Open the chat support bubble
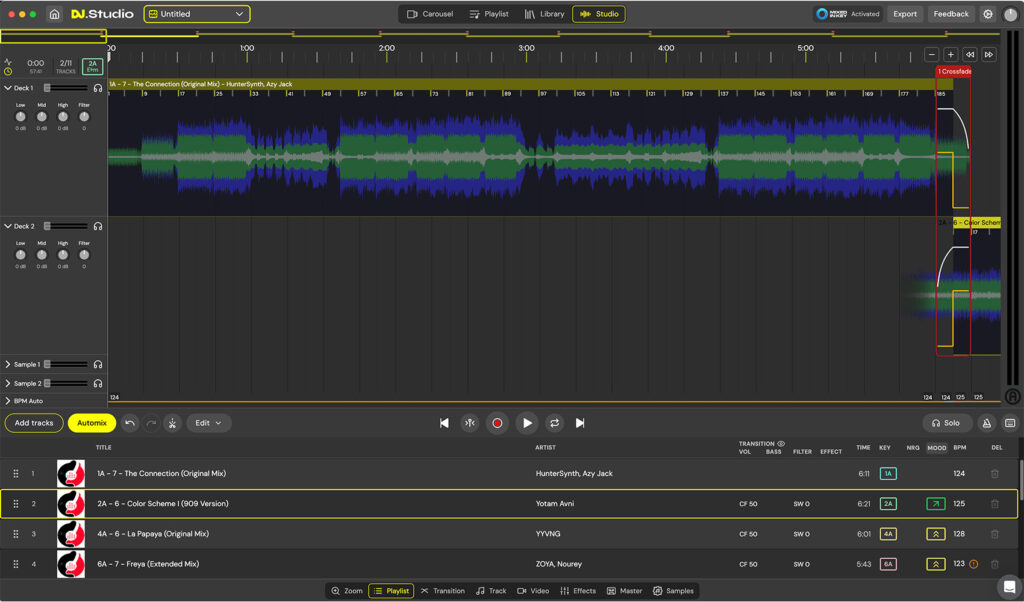This screenshot has width=1024, height=602. (1010, 586)
